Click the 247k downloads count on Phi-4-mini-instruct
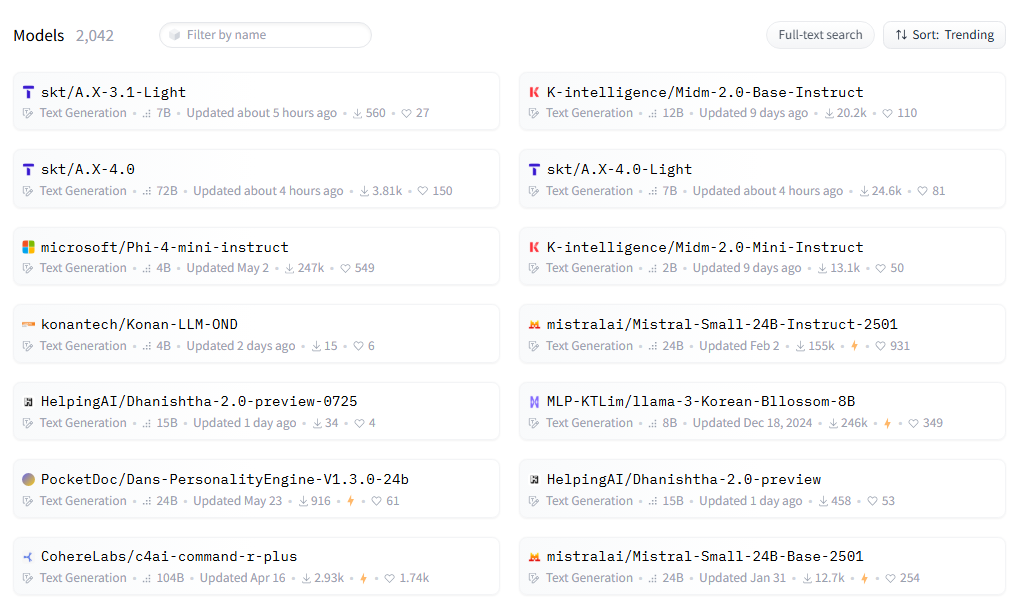This screenshot has width=1019, height=603. [x=311, y=268]
